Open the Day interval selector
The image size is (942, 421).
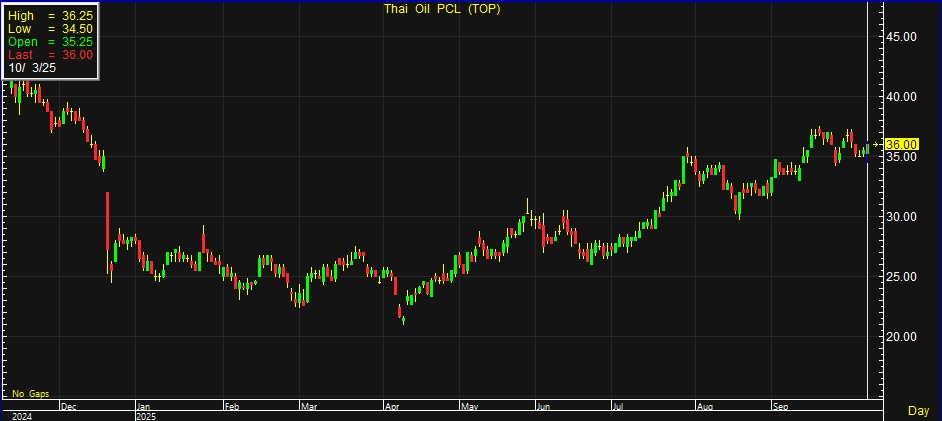(x=917, y=411)
